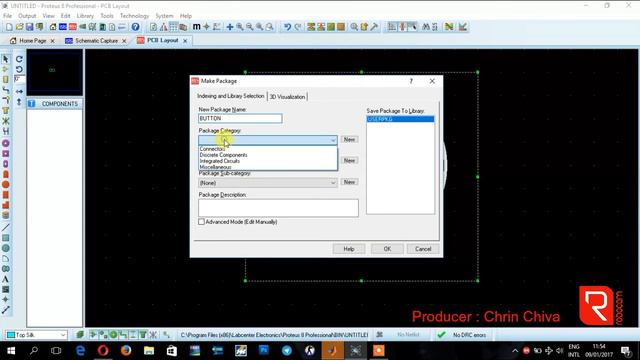Open Opera browser from the taskbar
Image resolution: width=640 pixels, height=360 pixels.
(x=103, y=351)
